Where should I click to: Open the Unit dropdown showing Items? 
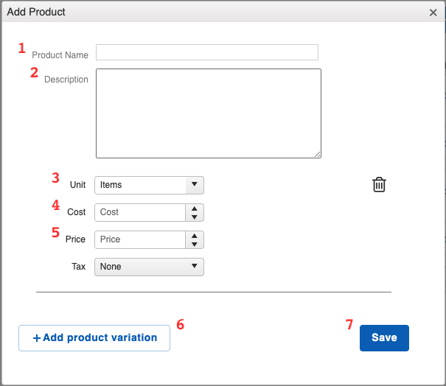149,185
